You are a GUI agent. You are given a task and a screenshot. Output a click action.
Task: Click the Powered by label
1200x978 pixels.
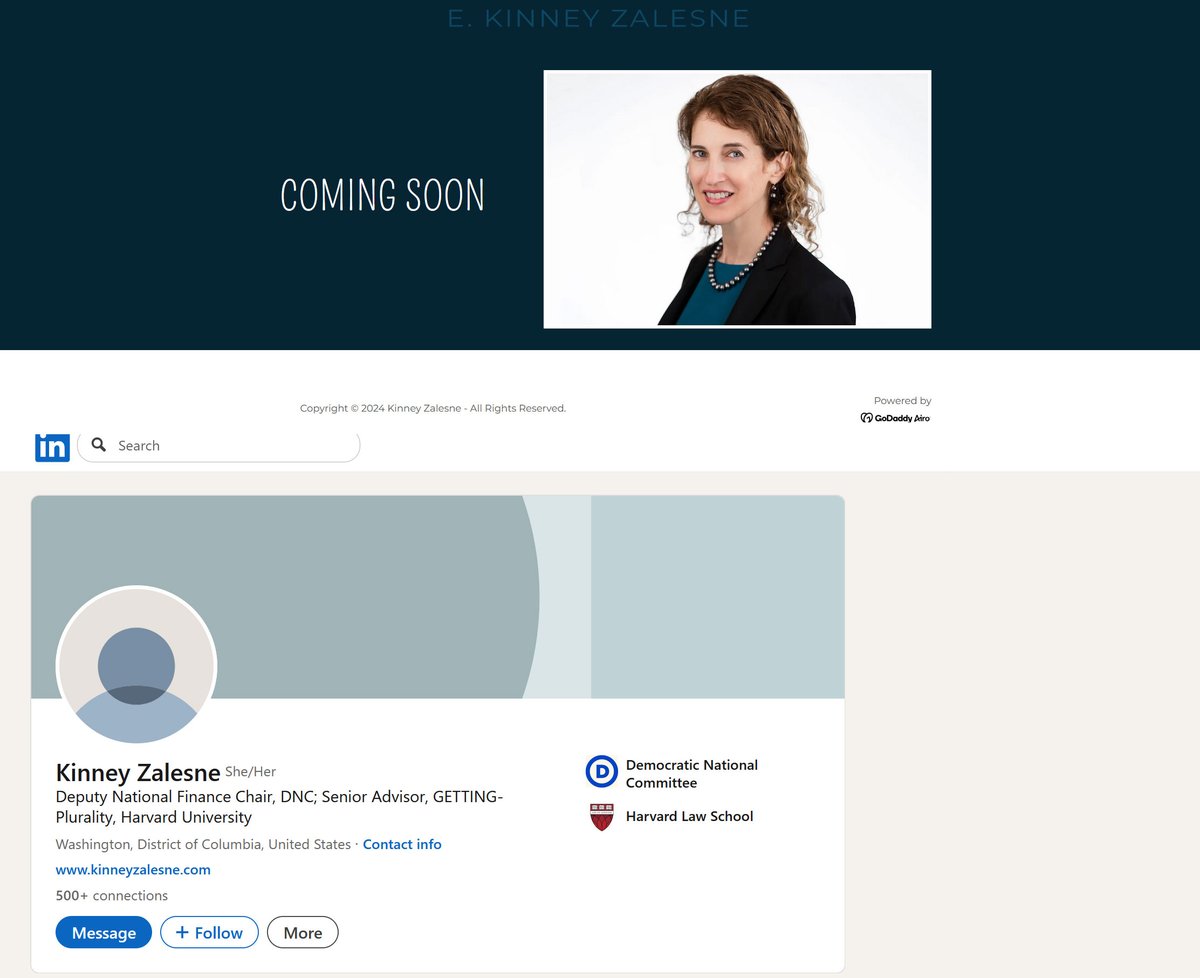903,401
